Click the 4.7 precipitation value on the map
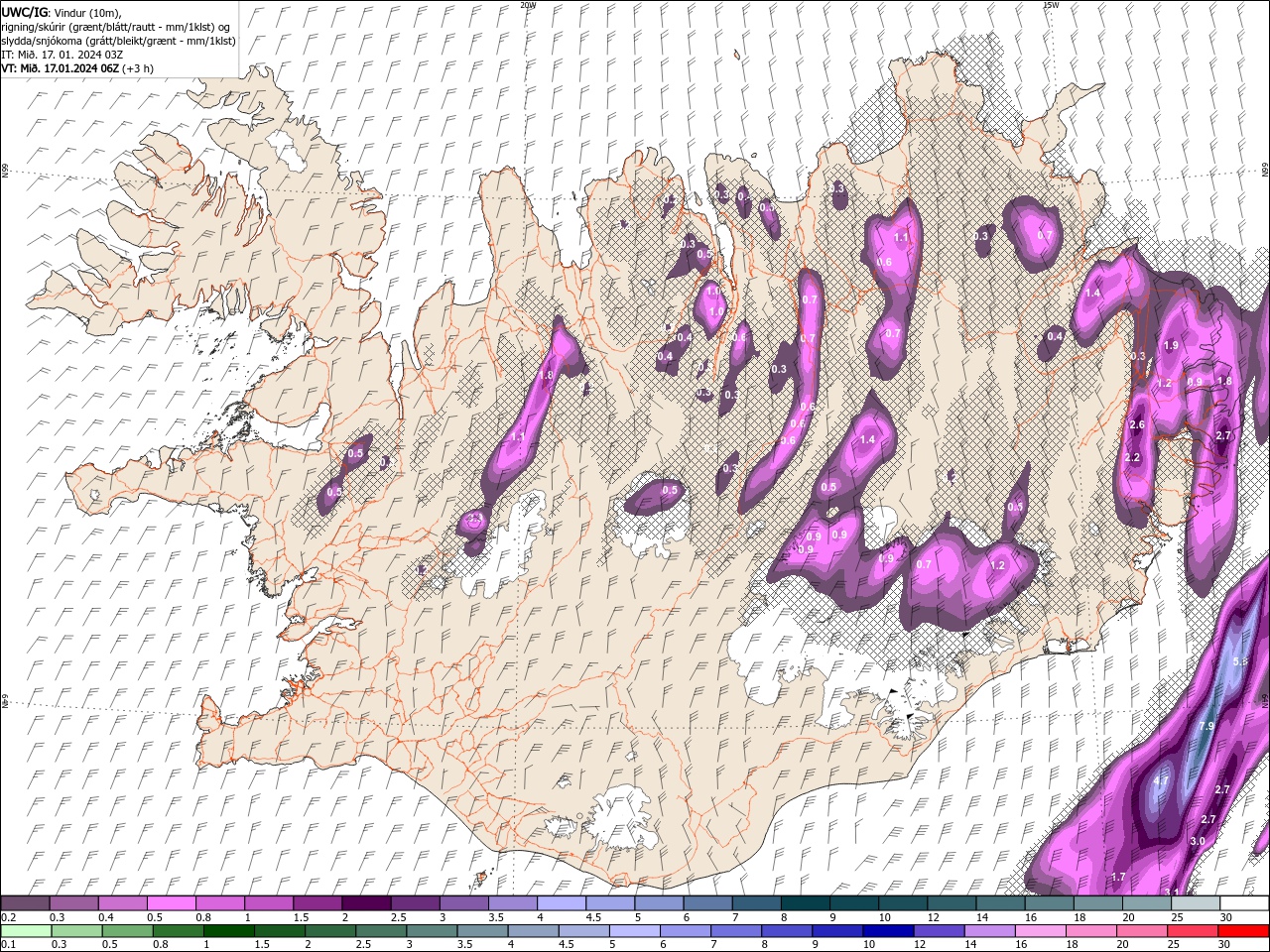Viewport: 1270px width, 952px height. point(1162,781)
